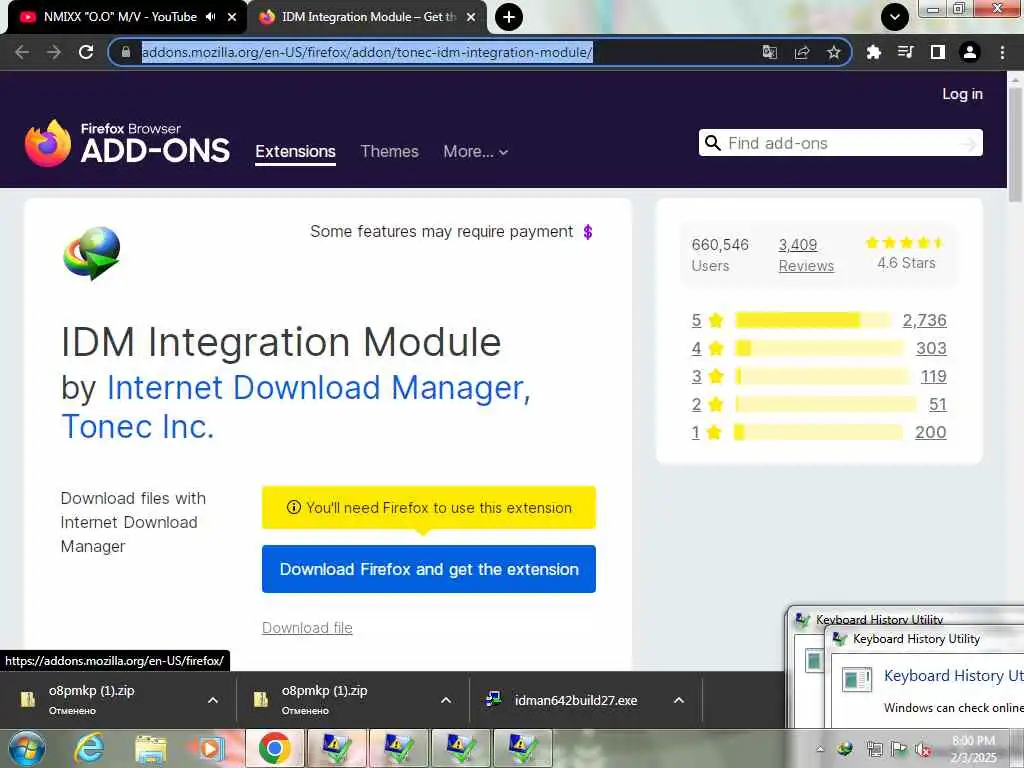Open the Extensions navigation item
Image resolution: width=1024 pixels, height=768 pixels.
tap(295, 152)
